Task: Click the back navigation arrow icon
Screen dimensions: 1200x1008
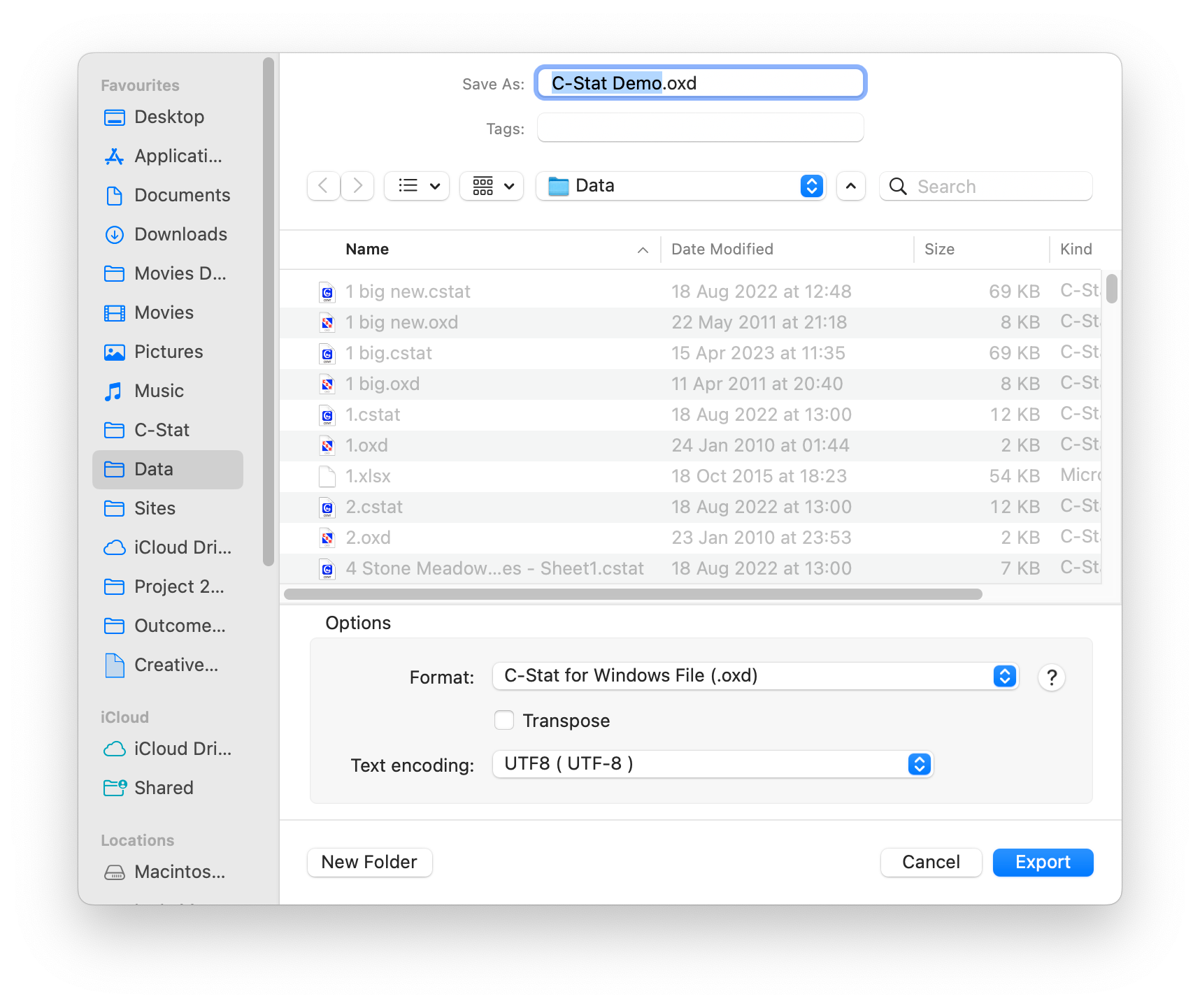Action: pyautogui.click(x=323, y=186)
